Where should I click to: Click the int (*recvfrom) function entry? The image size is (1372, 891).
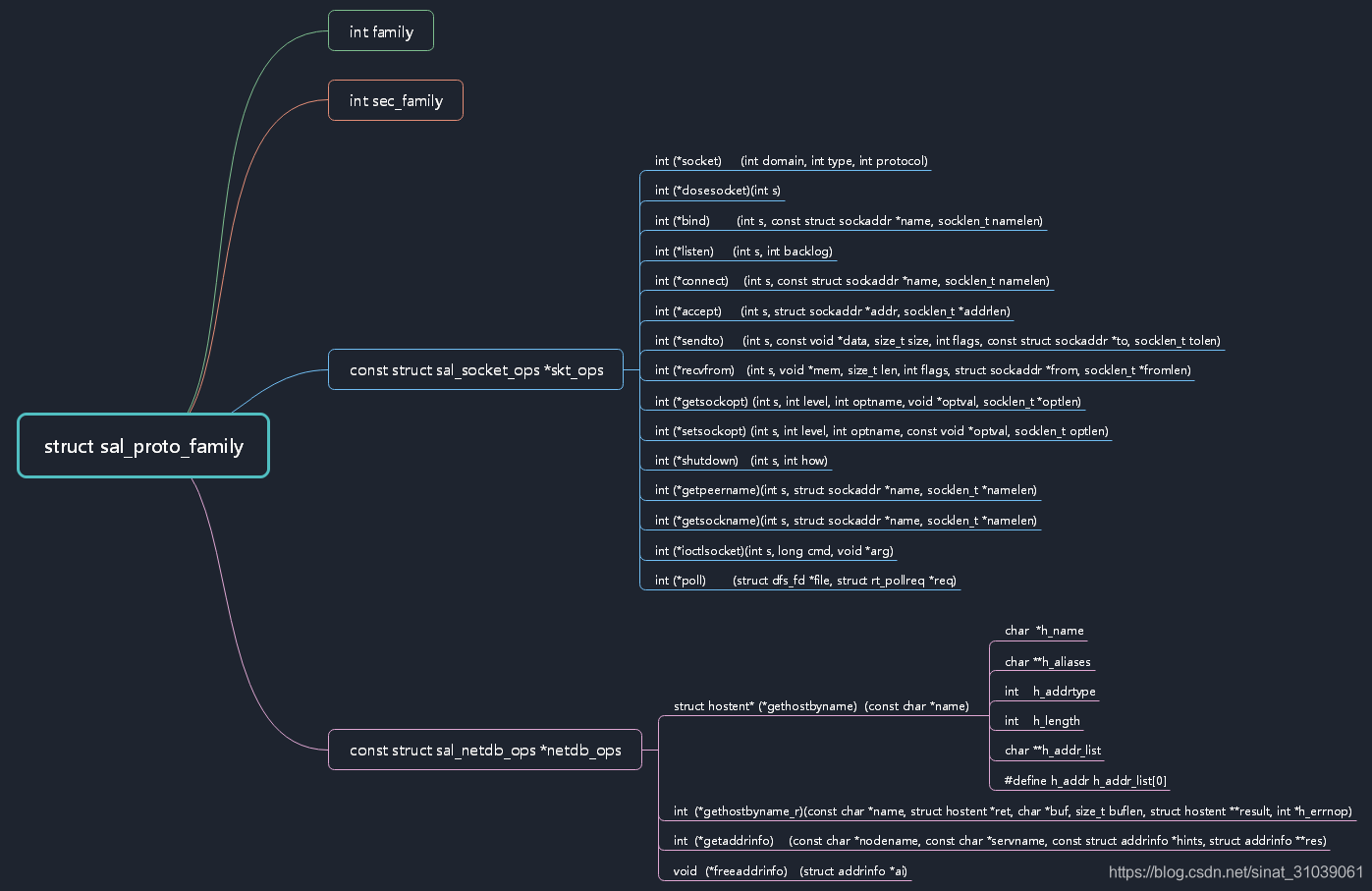[x=923, y=370]
